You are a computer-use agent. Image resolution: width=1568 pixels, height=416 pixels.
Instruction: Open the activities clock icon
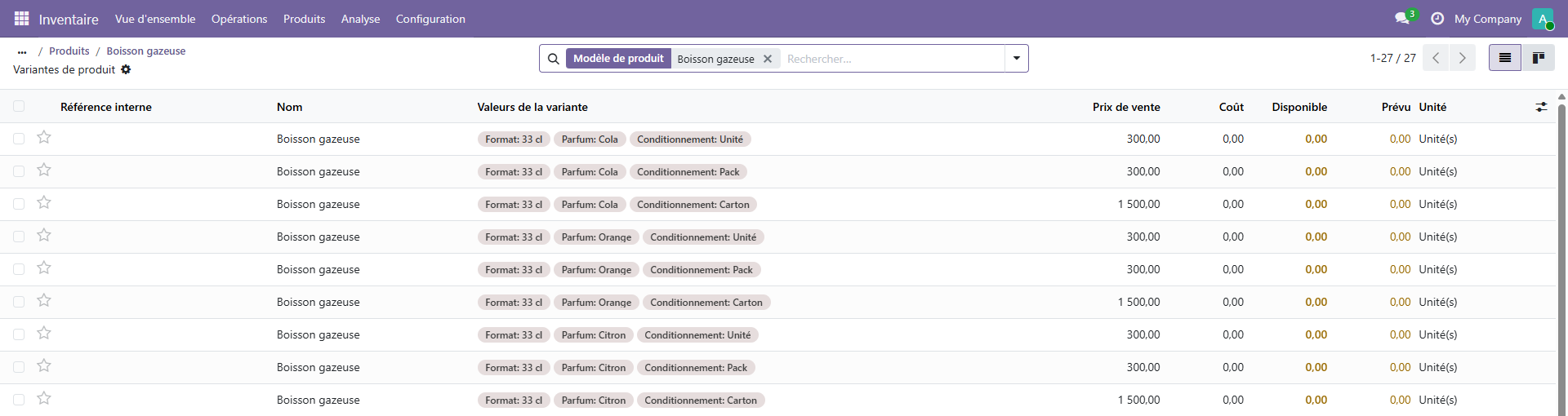[1437, 19]
